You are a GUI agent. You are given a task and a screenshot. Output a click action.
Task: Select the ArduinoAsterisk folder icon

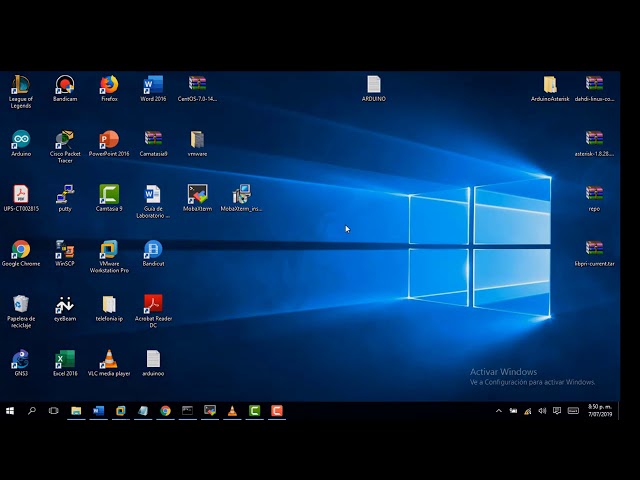click(550, 88)
